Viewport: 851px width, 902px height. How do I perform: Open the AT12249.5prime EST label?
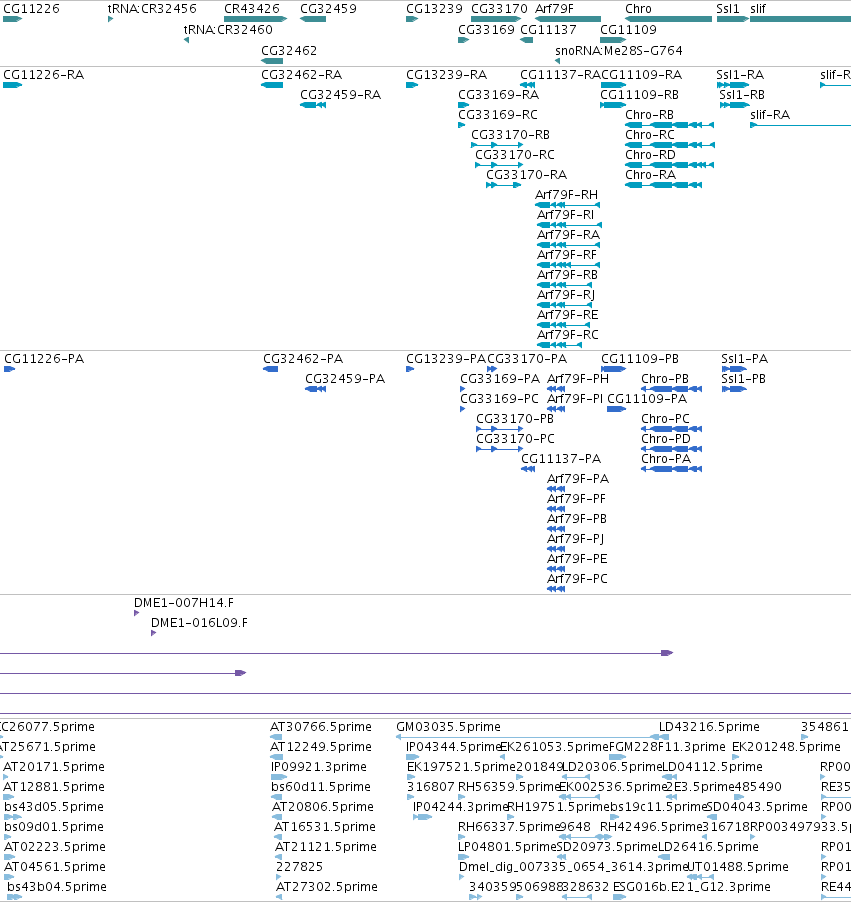[x=320, y=747]
